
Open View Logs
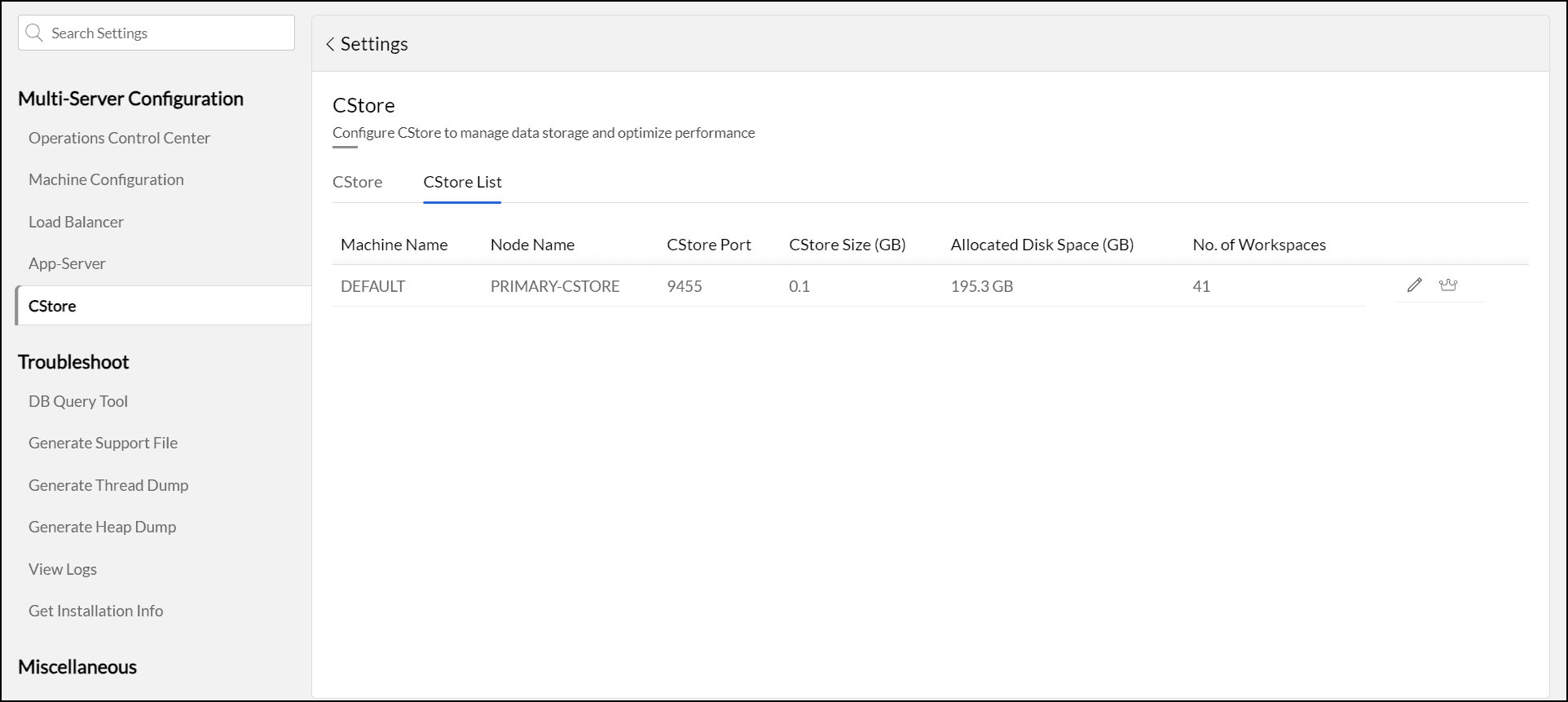pyautogui.click(x=63, y=569)
